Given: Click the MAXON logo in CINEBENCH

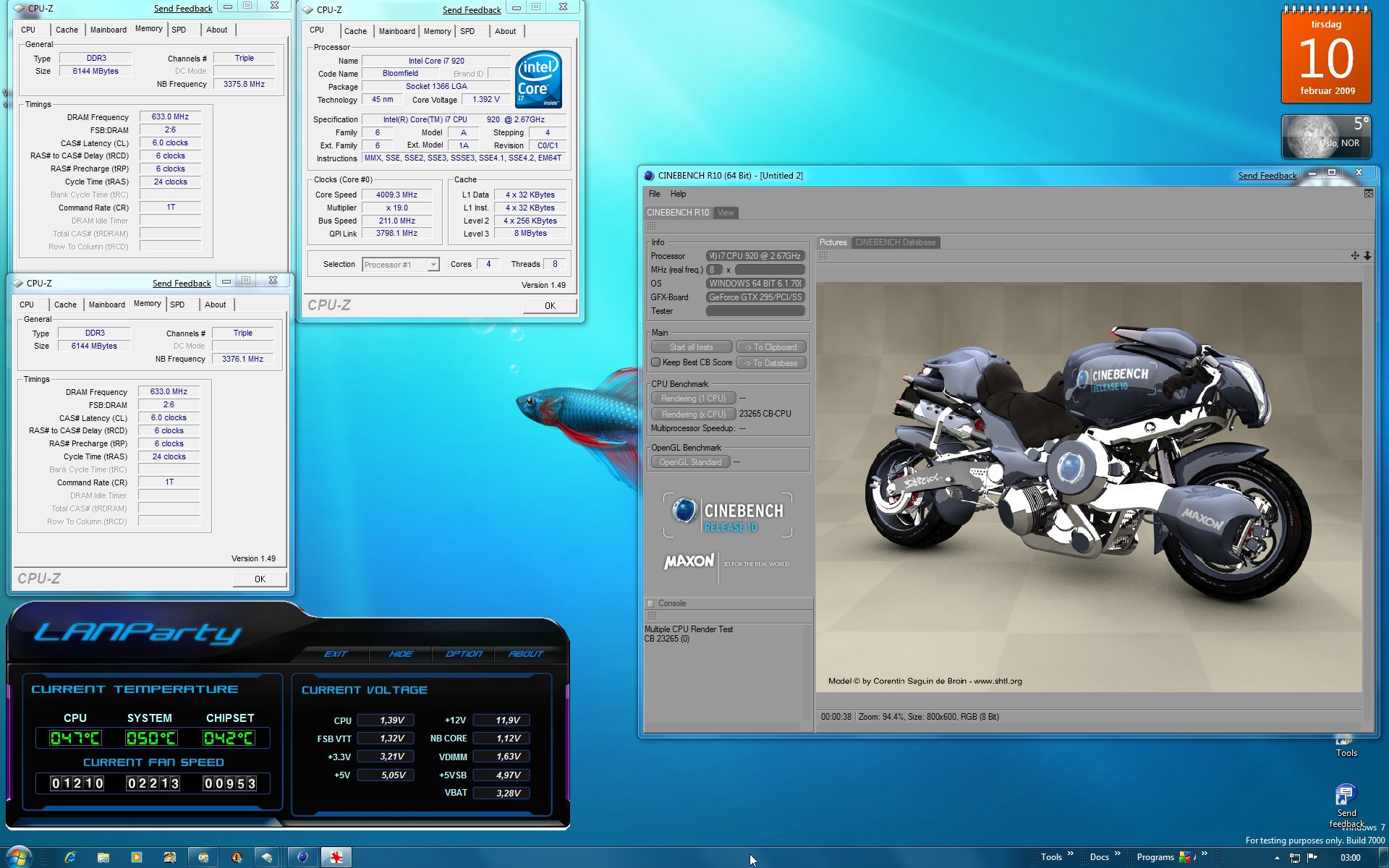Looking at the screenshot, I should 689,561.
